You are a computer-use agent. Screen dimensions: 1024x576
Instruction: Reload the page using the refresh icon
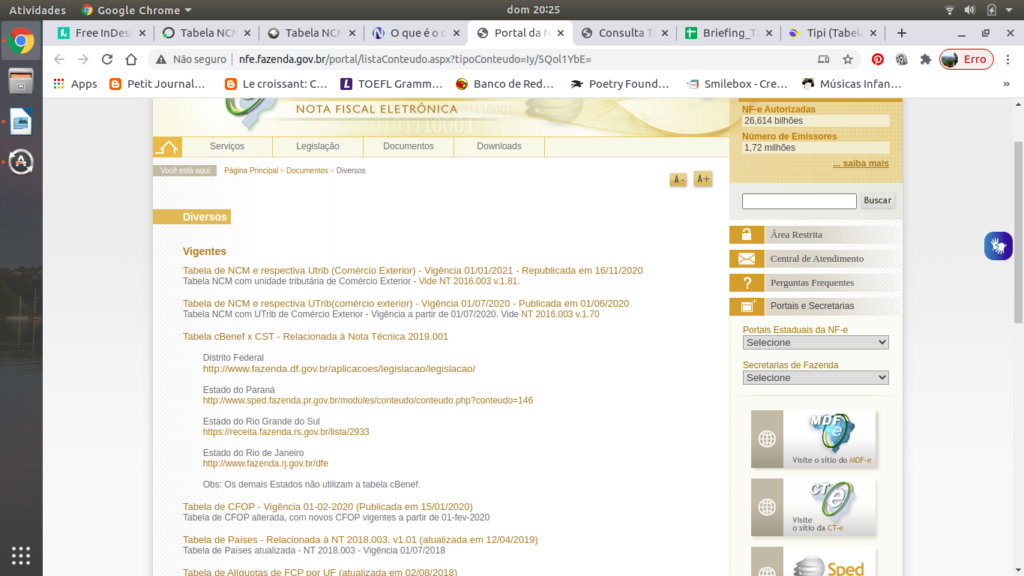[130, 59]
